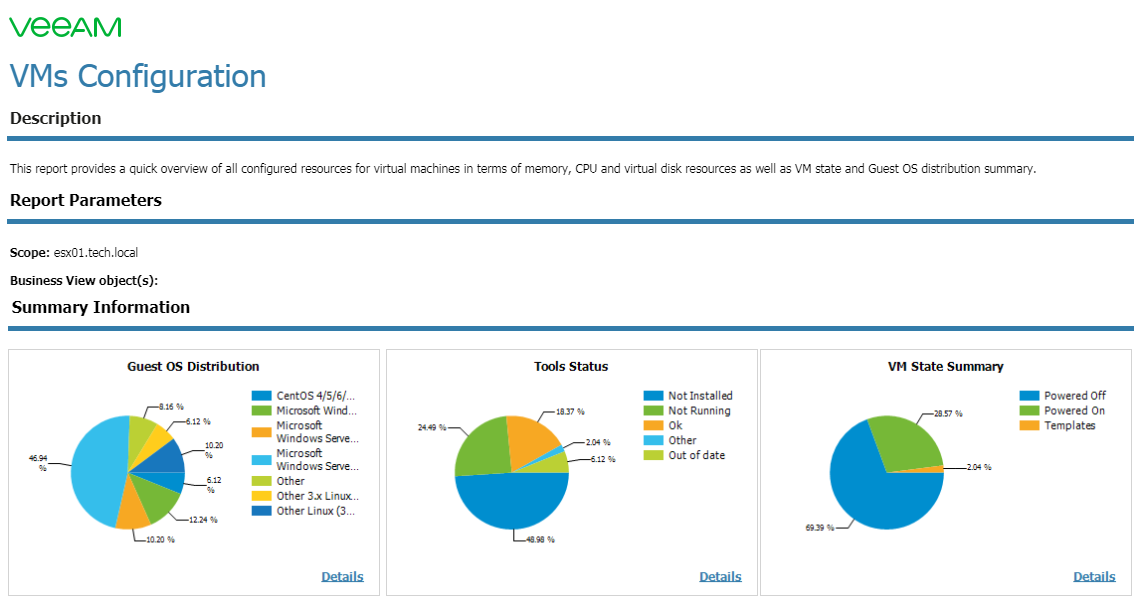
Task: Select the 46.94 % light blue pie slice
Action: (x=98, y=471)
